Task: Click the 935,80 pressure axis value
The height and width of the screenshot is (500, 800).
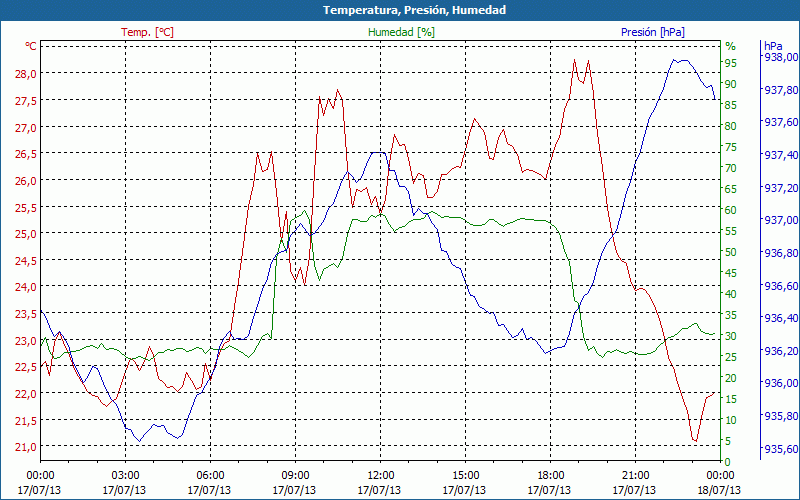Action: click(780, 416)
